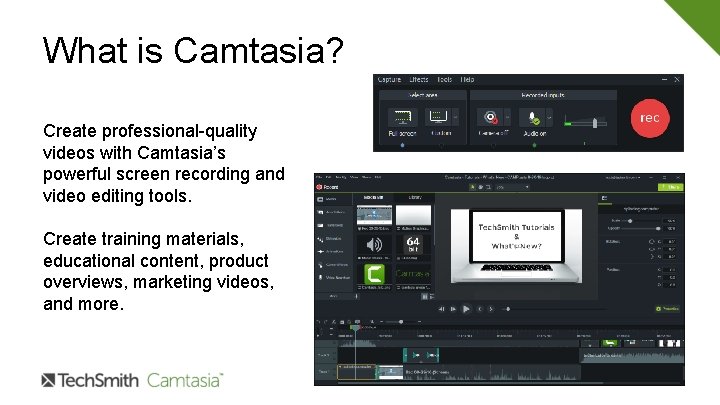This screenshot has width=720, height=405.
Task: Click the timeline copy icon
Action: click(x=342, y=322)
